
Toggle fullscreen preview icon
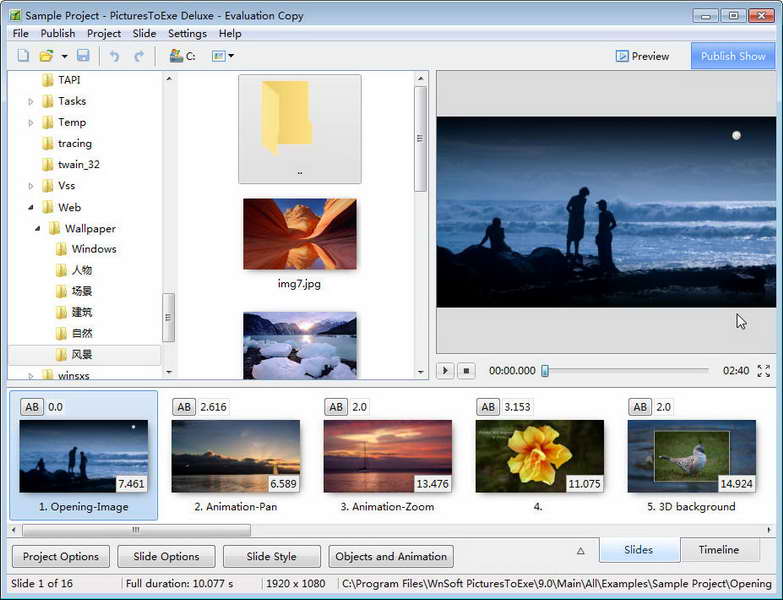click(764, 370)
